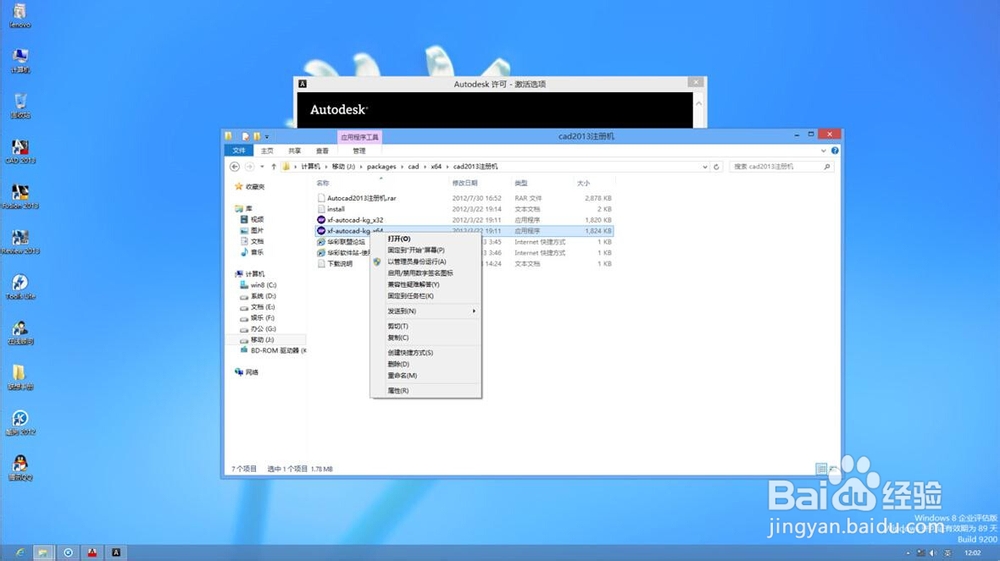
Task: Click the packages breadcrumb in the address bar
Action: tap(381, 166)
